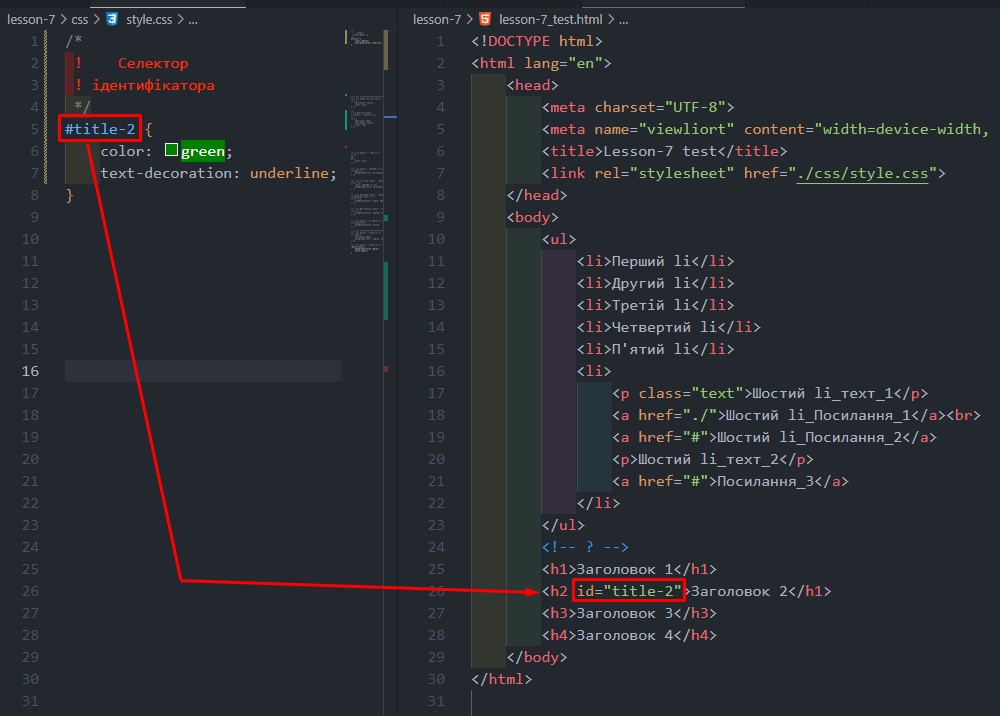This screenshot has height=716, width=1000.
Task: Click the CSS file icon in the style.css breadcrumb
Action: coord(112,19)
